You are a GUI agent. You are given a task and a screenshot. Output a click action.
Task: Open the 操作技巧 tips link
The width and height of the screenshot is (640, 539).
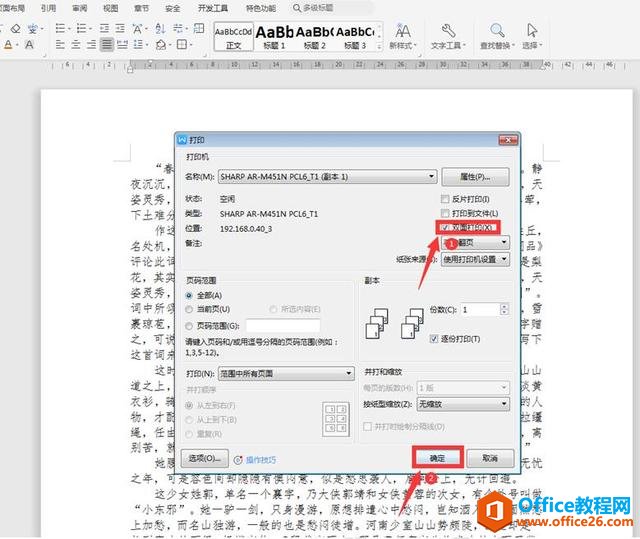click(261, 460)
